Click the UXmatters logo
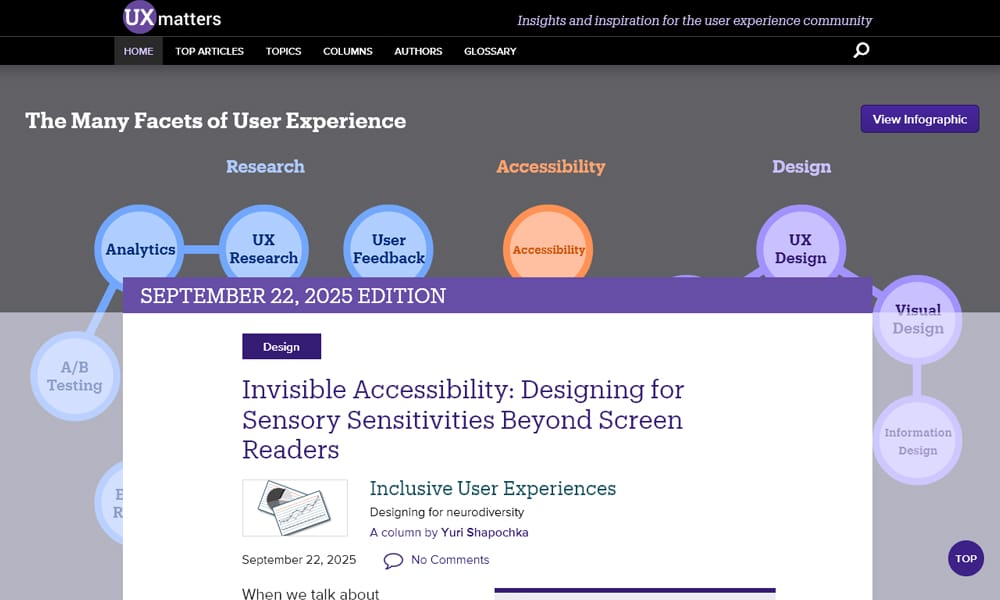This screenshot has height=600, width=1000. coord(168,17)
